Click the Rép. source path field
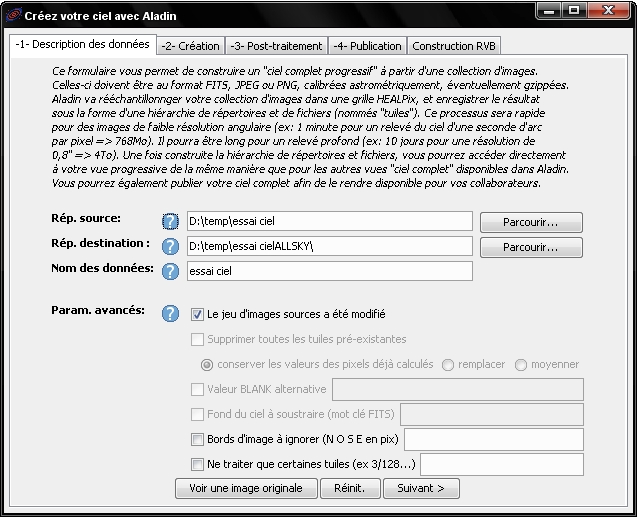This screenshot has width=637, height=517. [x=330, y=221]
